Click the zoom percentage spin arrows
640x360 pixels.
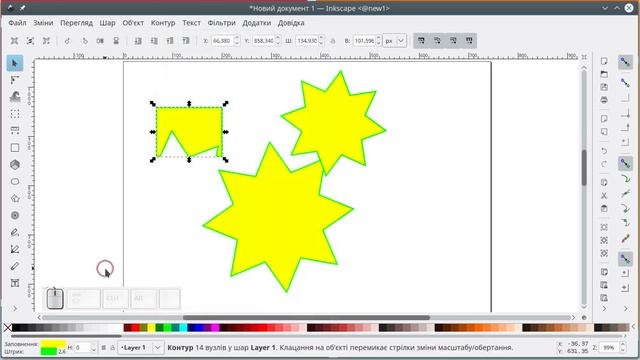pos(623,348)
